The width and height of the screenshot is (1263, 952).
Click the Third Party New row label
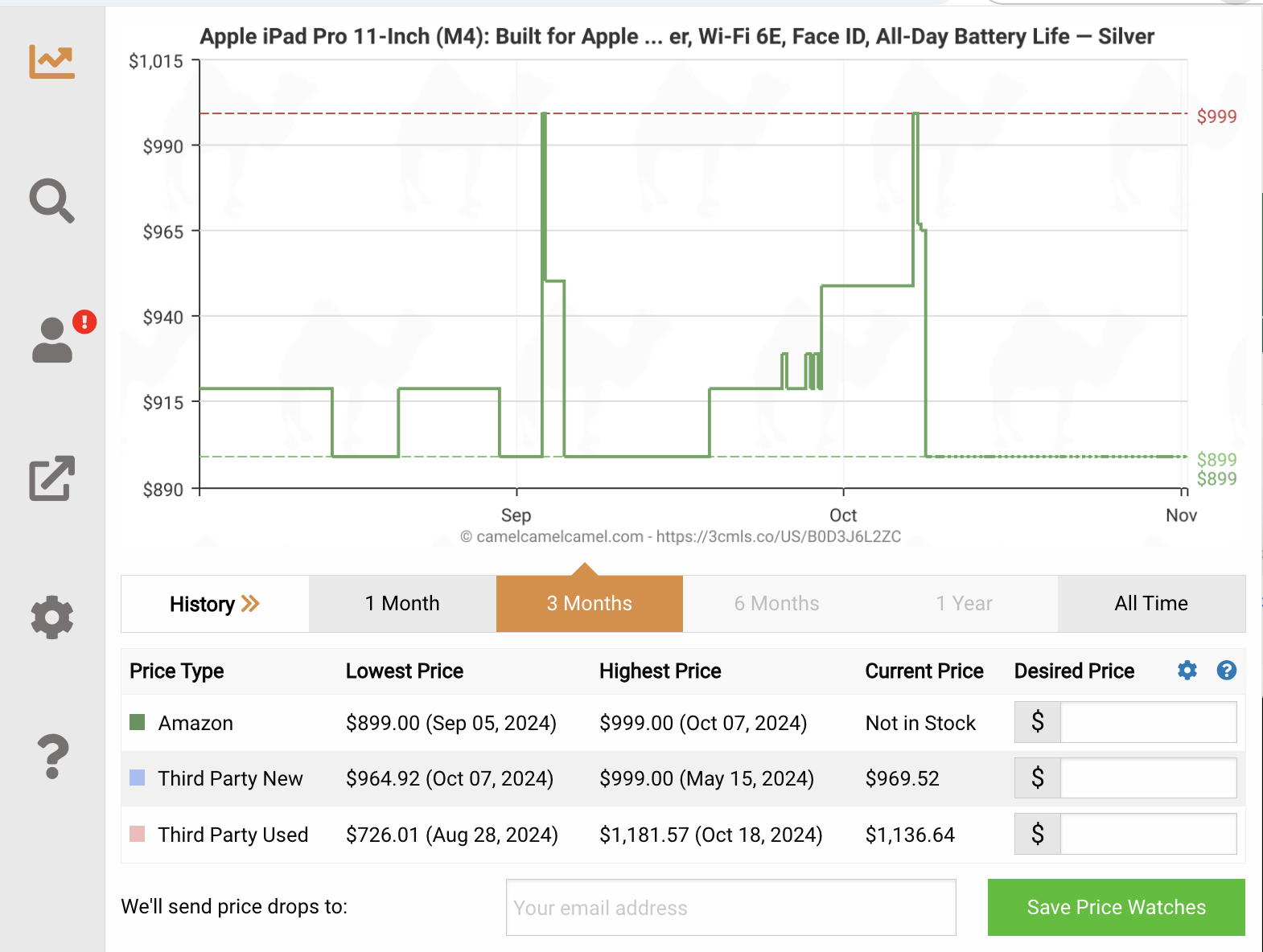click(x=230, y=778)
